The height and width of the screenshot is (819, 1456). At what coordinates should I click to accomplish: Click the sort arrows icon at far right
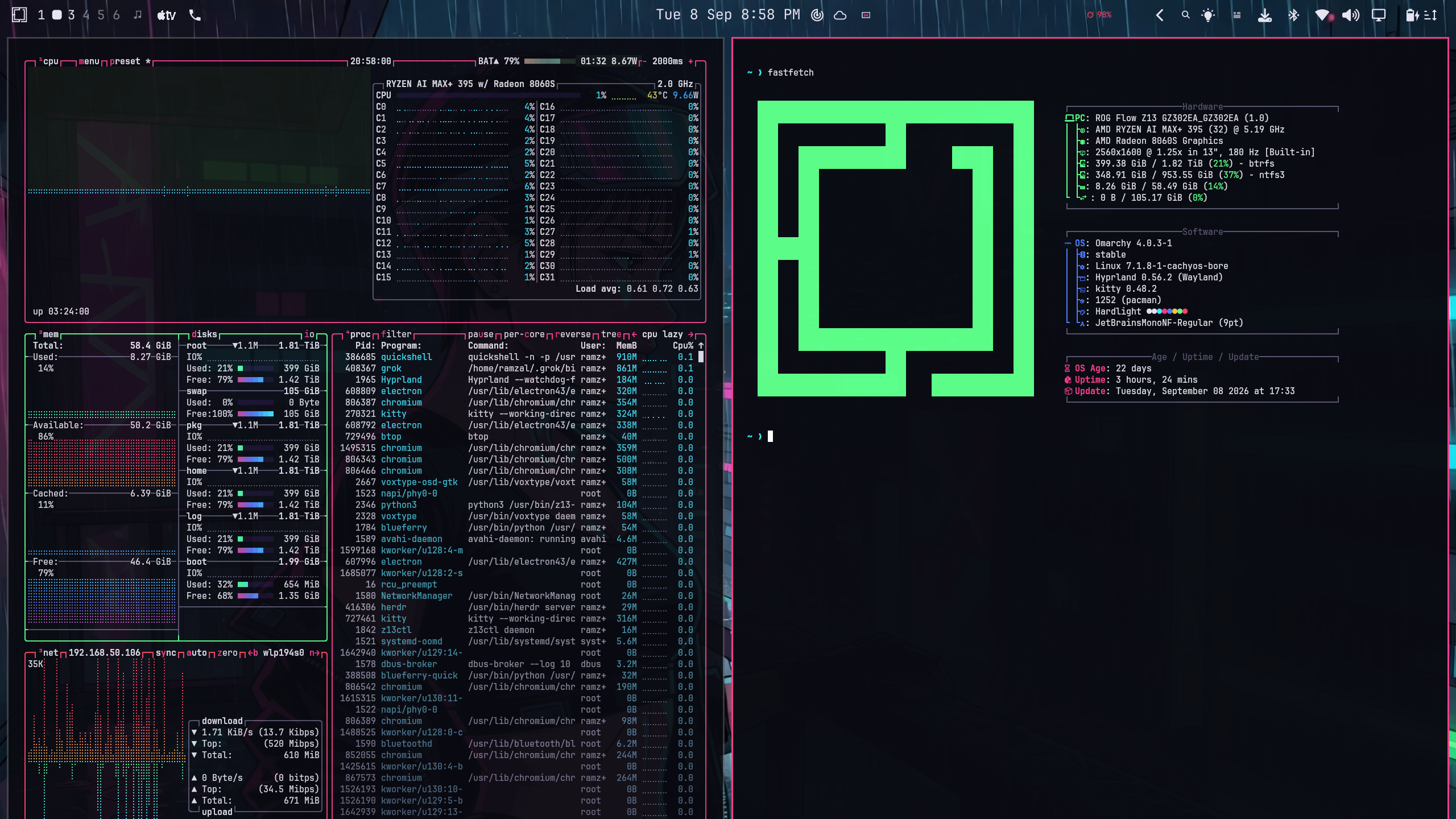[x=1431, y=15]
